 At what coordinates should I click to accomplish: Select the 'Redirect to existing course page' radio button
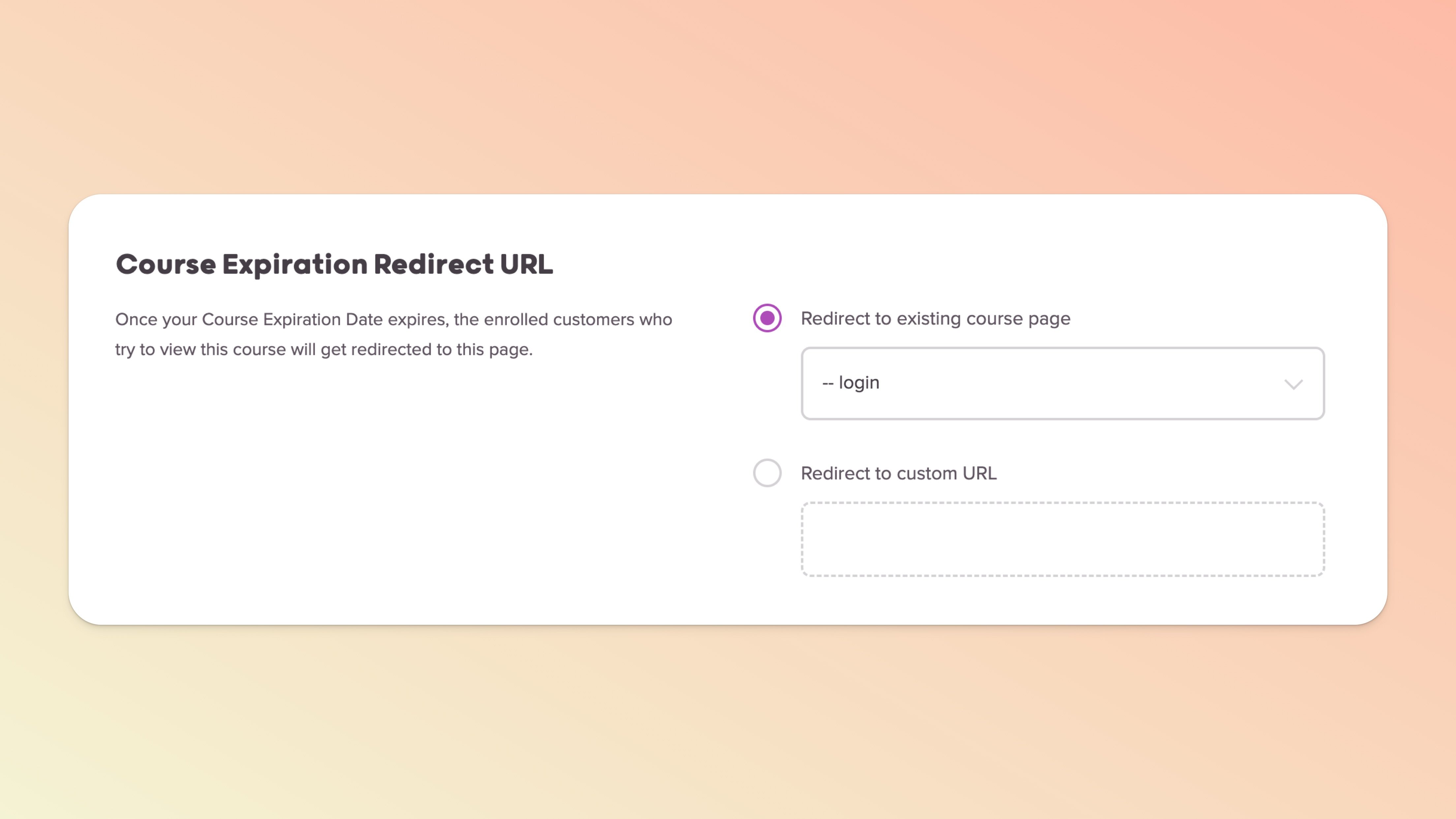[x=767, y=318]
